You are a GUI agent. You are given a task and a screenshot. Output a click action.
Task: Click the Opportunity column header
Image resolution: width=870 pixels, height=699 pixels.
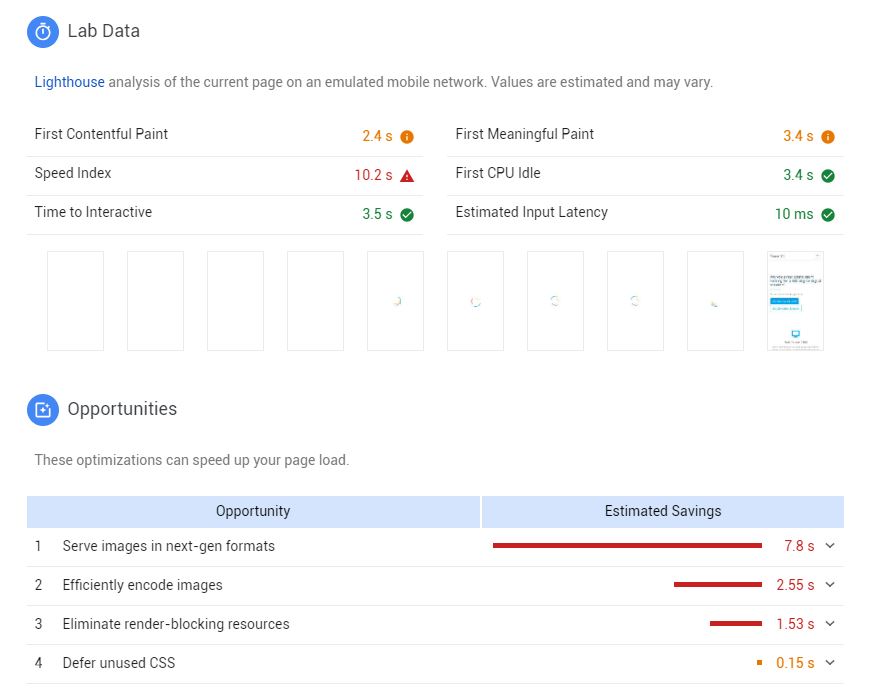(253, 511)
